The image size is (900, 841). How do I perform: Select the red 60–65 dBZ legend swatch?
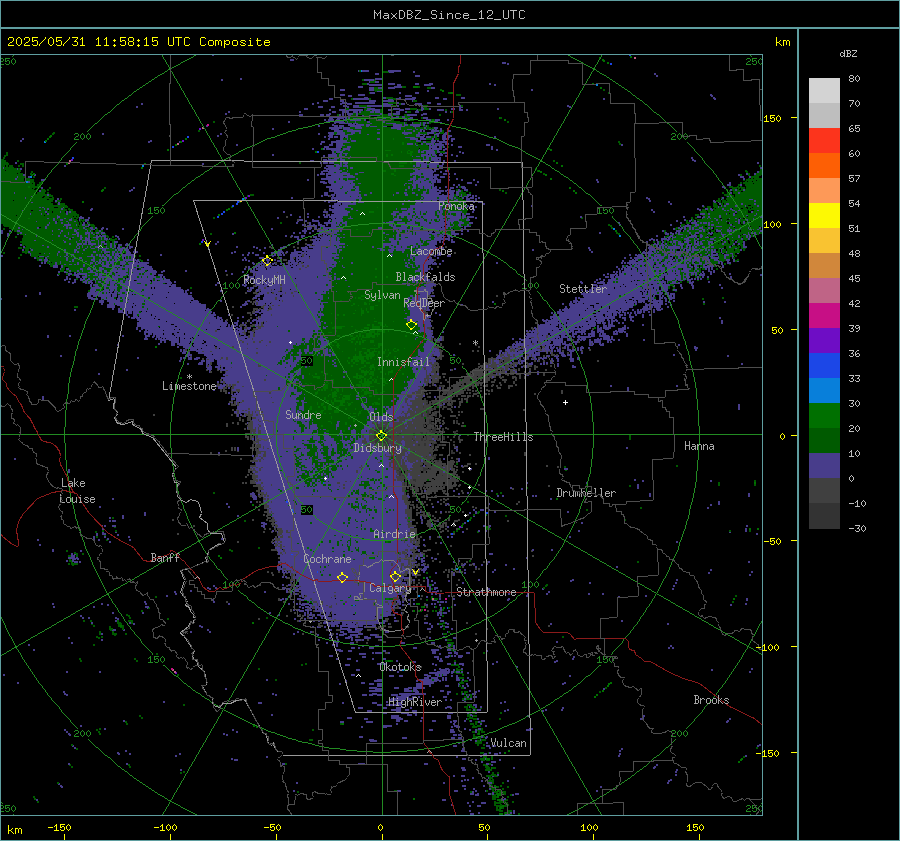click(824, 141)
